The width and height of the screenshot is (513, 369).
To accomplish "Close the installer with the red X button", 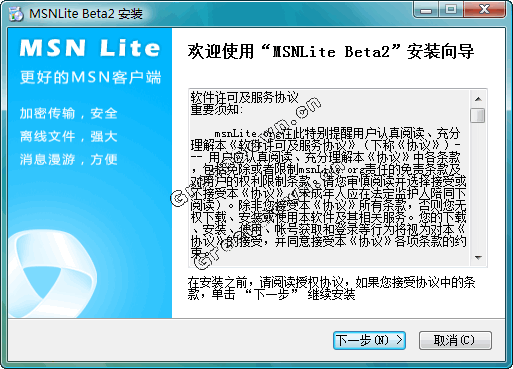I will (x=485, y=9).
